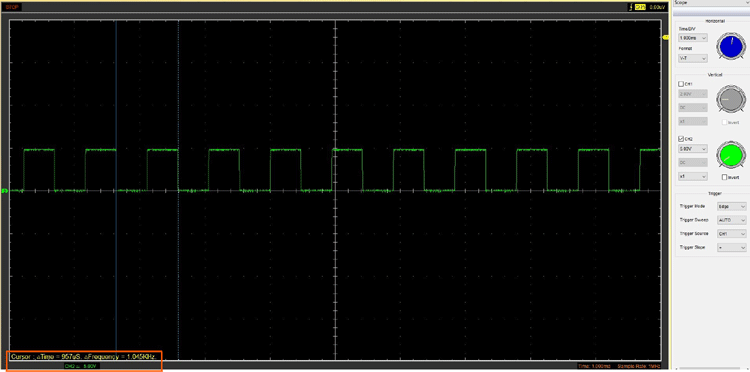Open the Trigger Source dropdown
750x372 pixels.
click(731, 234)
